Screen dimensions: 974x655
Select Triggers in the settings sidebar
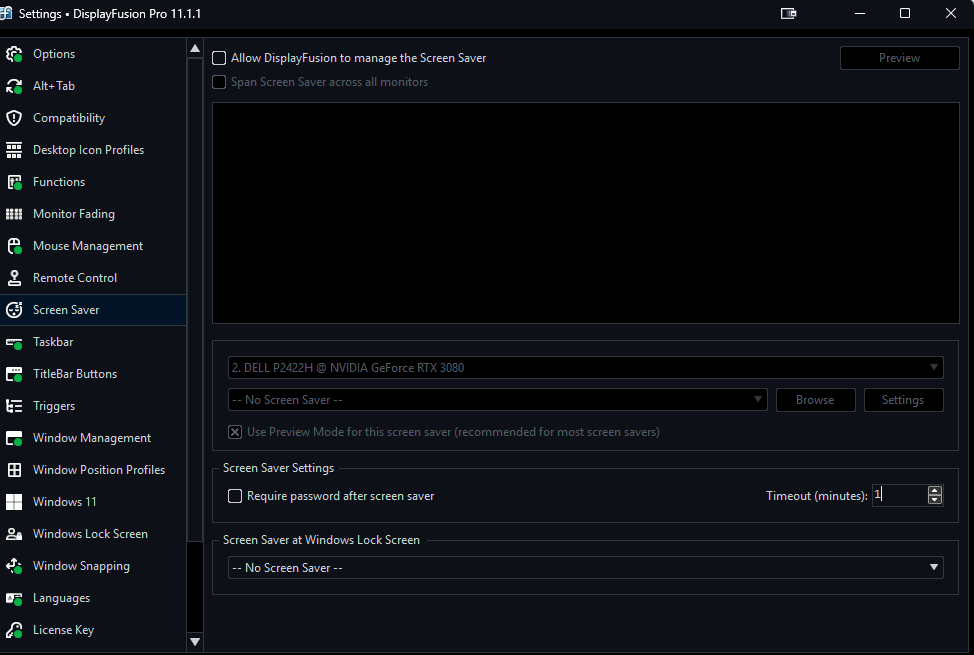click(54, 406)
